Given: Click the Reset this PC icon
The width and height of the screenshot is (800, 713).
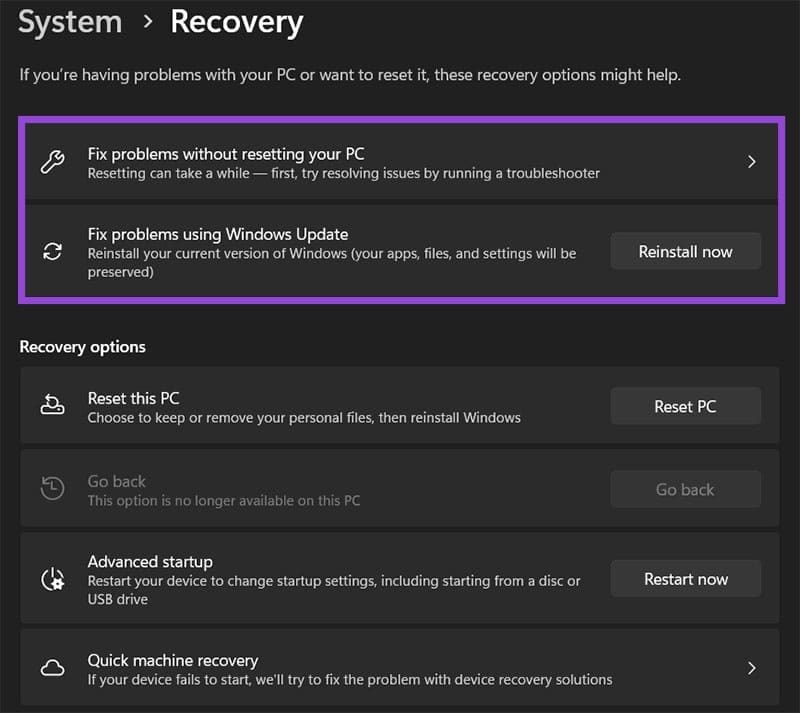Looking at the screenshot, I should pos(53,404).
